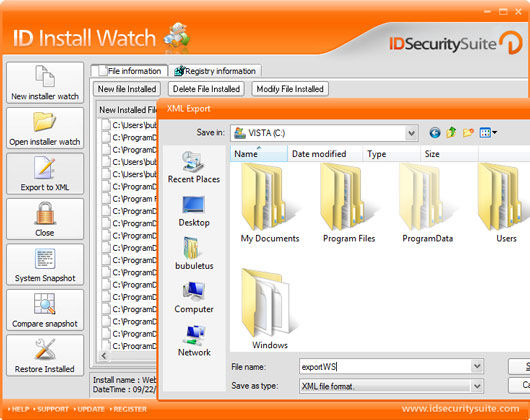Screen dimensions: 530x420
Task: Open the Save as type dropdown
Action: point(477,386)
